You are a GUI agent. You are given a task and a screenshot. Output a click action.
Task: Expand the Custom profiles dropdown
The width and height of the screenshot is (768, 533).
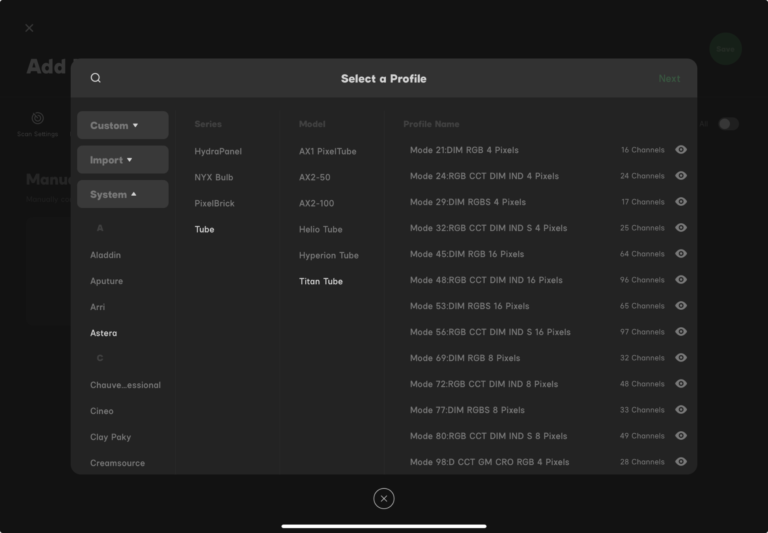pyautogui.click(x=122, y=125)
